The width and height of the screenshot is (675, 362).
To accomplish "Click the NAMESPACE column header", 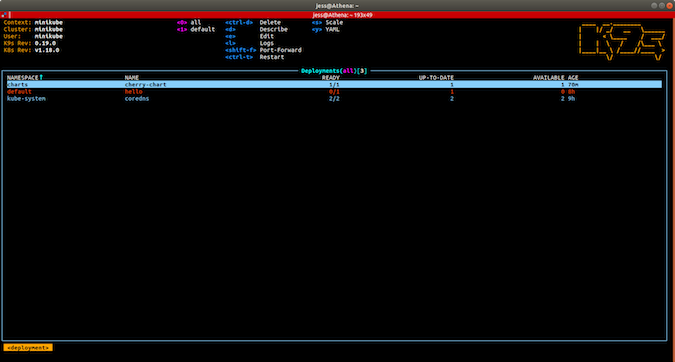I will coord(22,77).
